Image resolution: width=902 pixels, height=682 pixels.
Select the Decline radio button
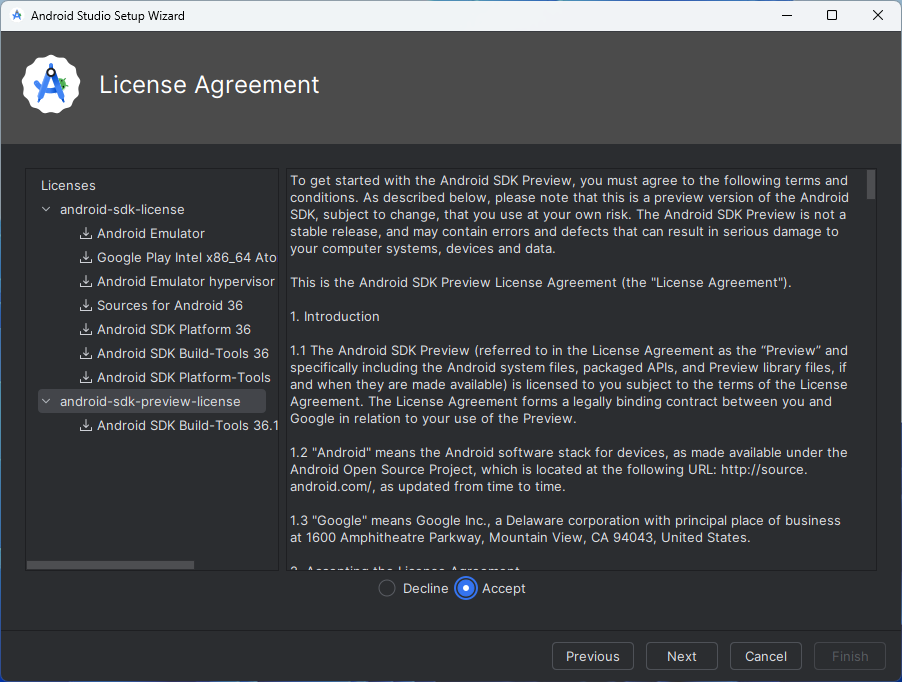coord(387,588)
